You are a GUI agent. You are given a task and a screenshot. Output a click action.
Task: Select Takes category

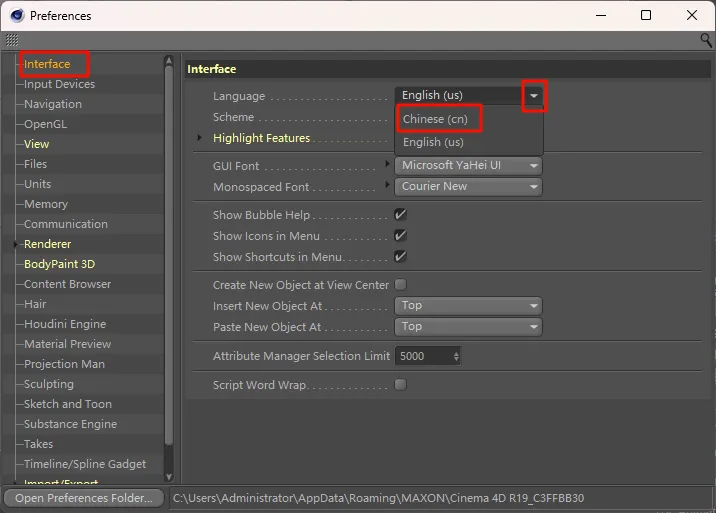38,444
